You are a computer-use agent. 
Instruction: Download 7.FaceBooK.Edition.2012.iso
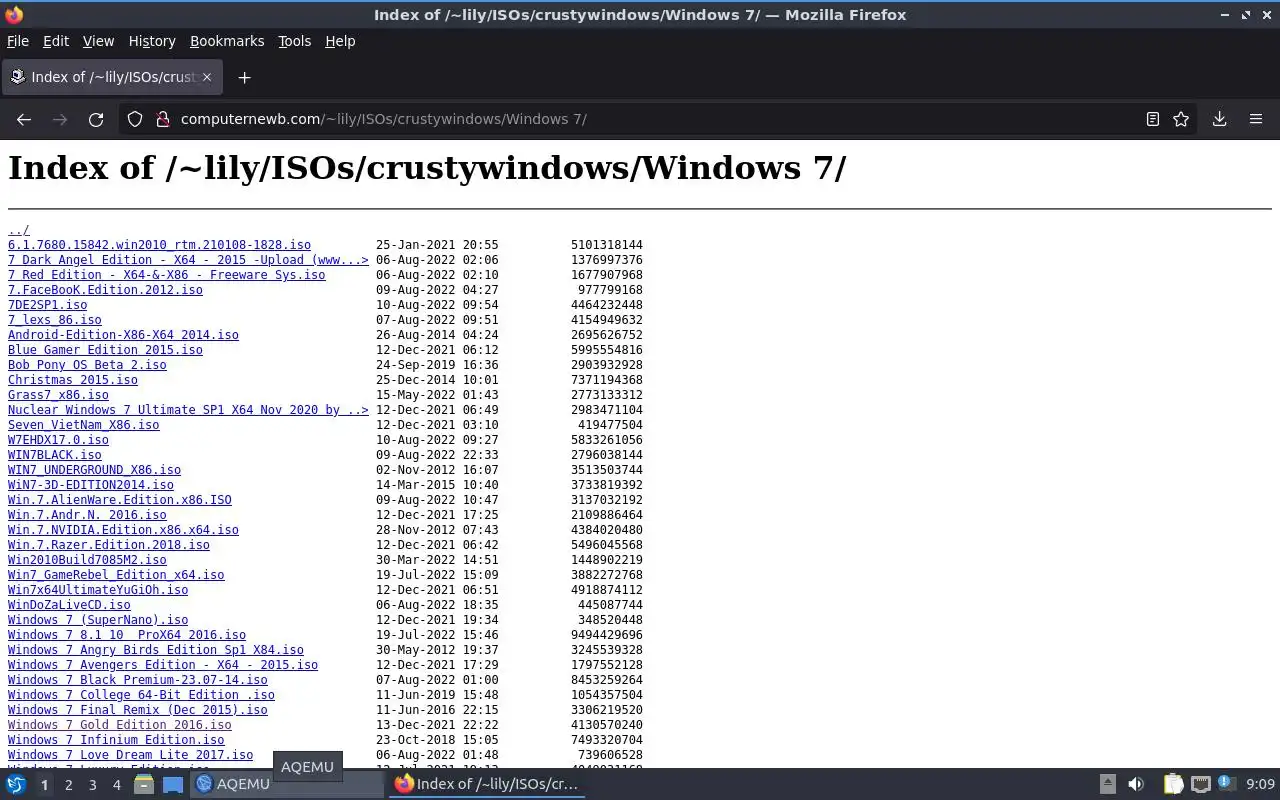click(x=105, y=290)
